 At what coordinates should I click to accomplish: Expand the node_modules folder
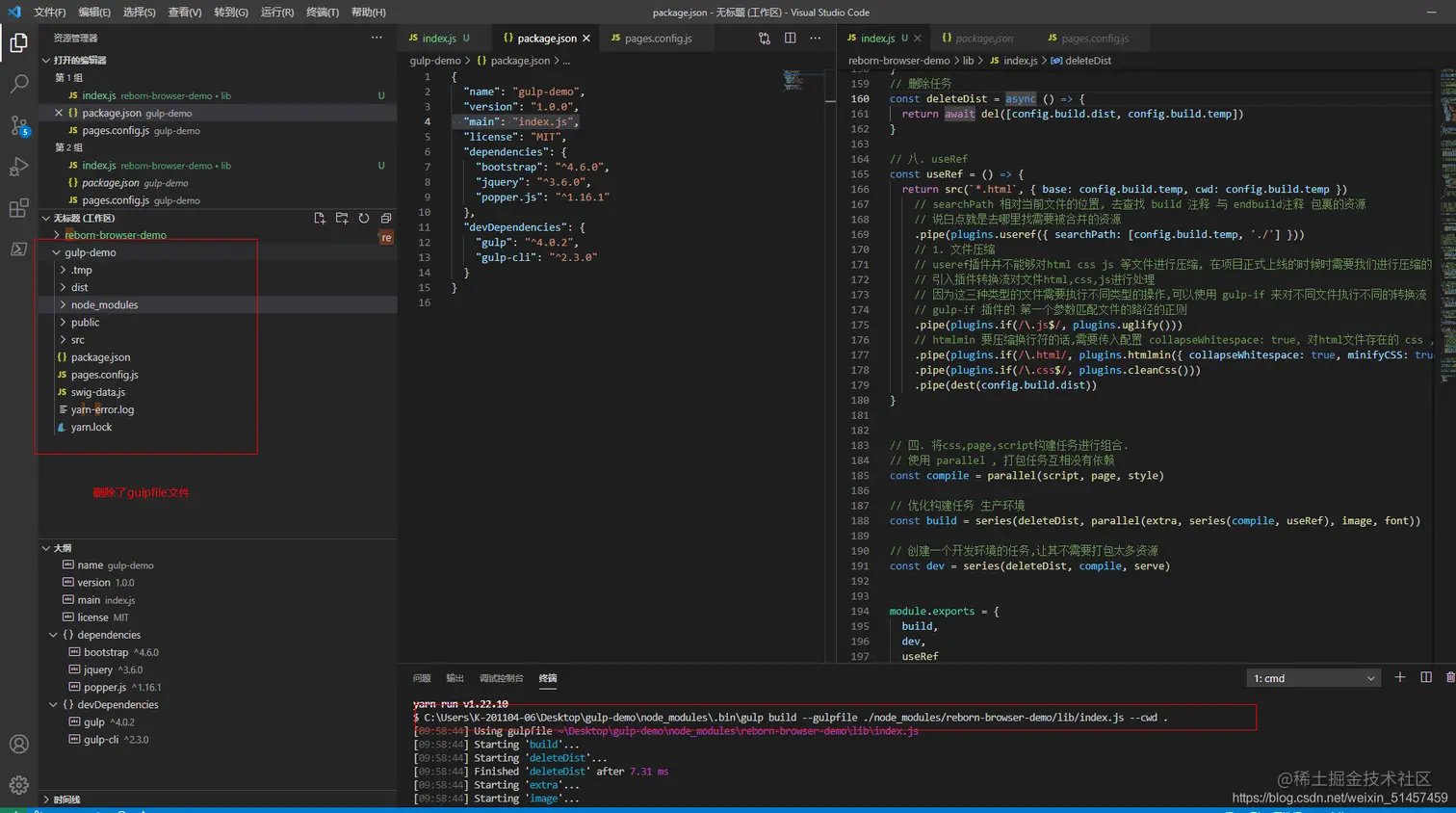coord(104,304)
